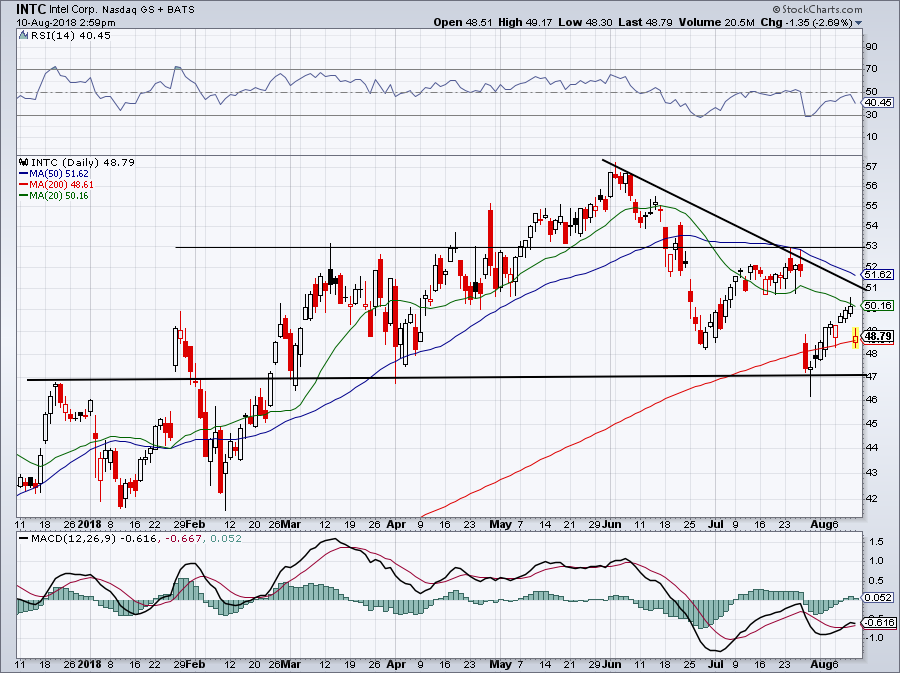The height and width of the screenshot is (673, 900).
Task: Click the MA(200) 48.61 legend text
Action: tap(62, 185)
